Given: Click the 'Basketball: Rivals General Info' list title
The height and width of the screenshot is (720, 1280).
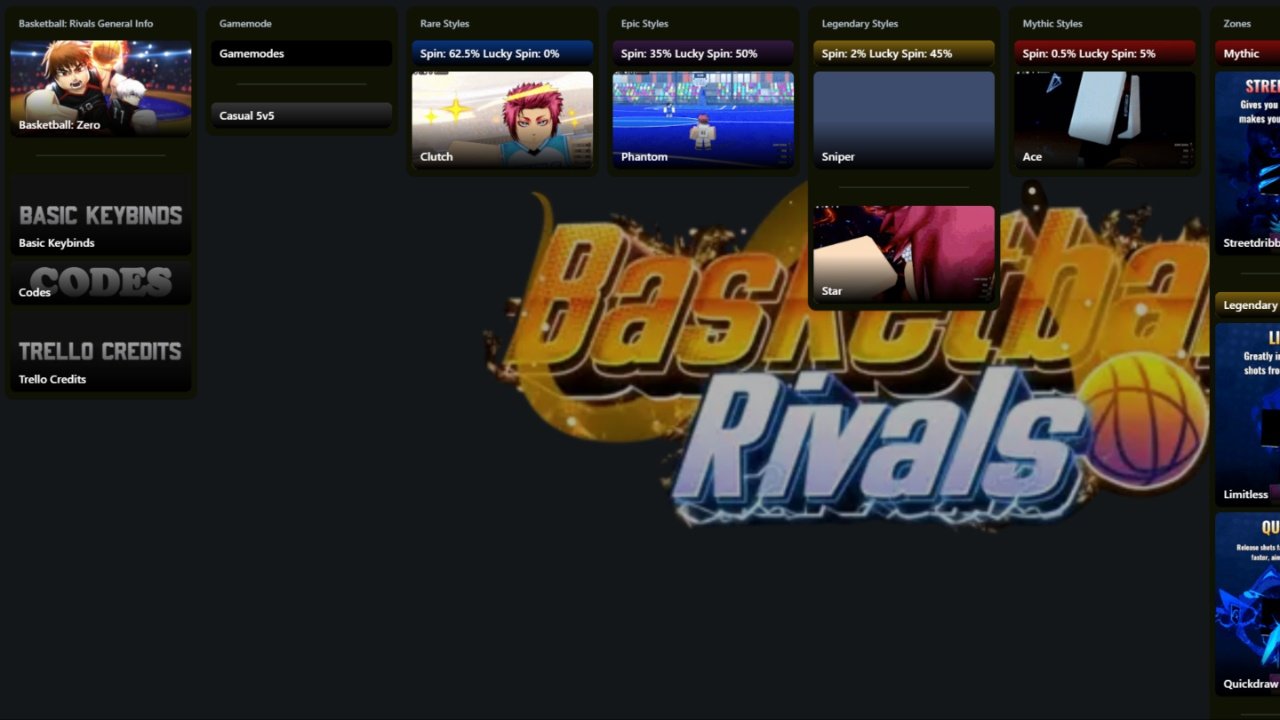Looking at the screenshot, I should 86,23.
